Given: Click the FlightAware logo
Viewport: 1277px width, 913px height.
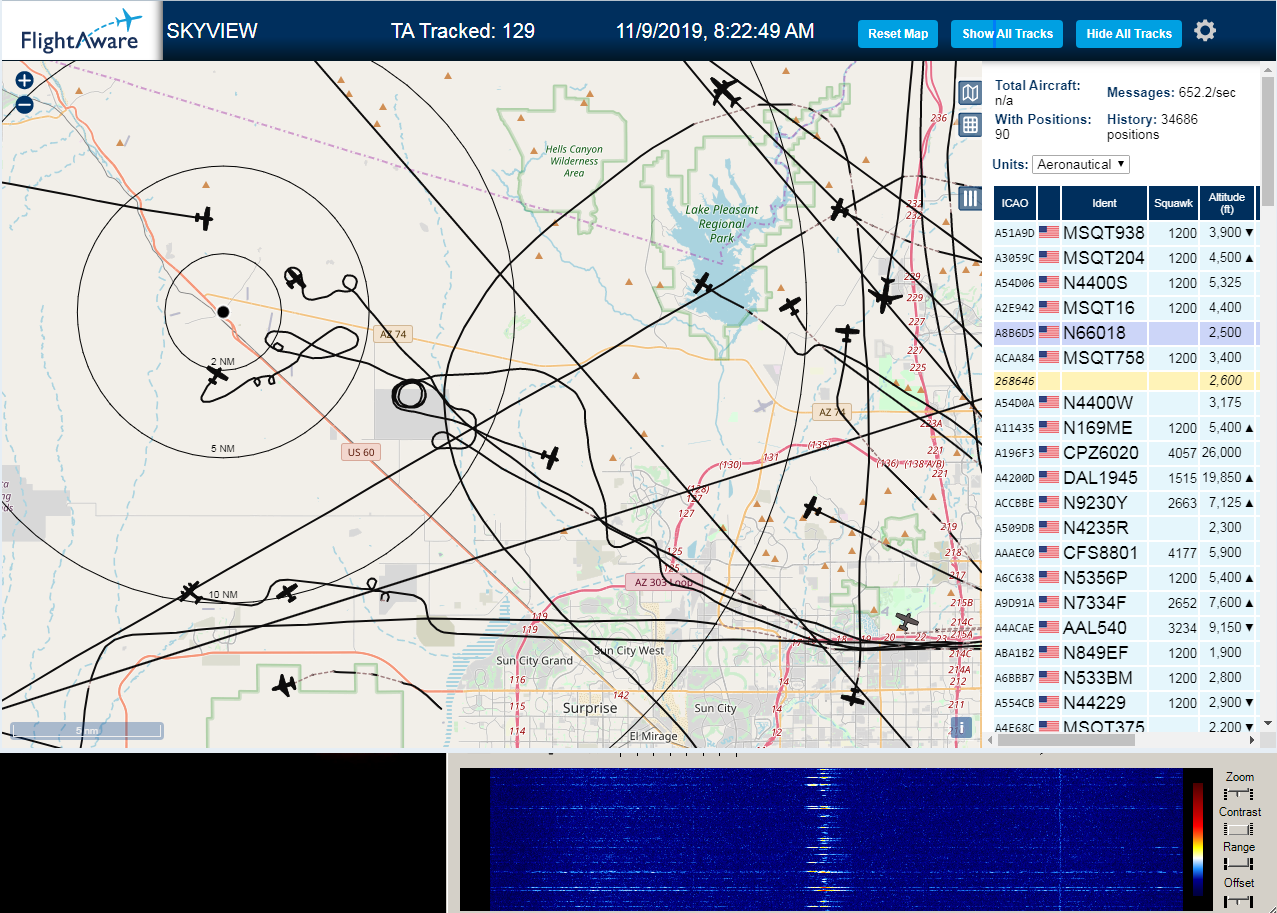Looking at the screenshot, I should pyautogui.click(x=80, y=31).
